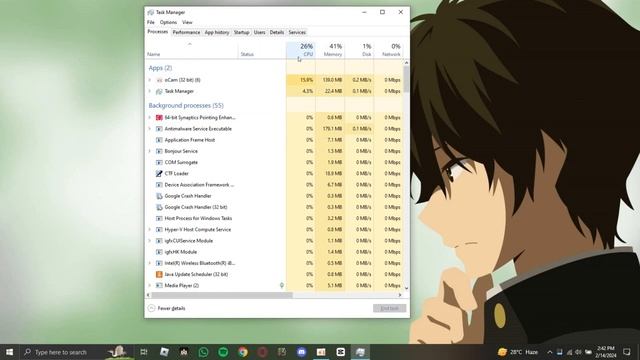The height and width of the screenshot is (360, 640).
Task: Expand the Intel(R) Wireless Bluetooth row
Action: 150,263
